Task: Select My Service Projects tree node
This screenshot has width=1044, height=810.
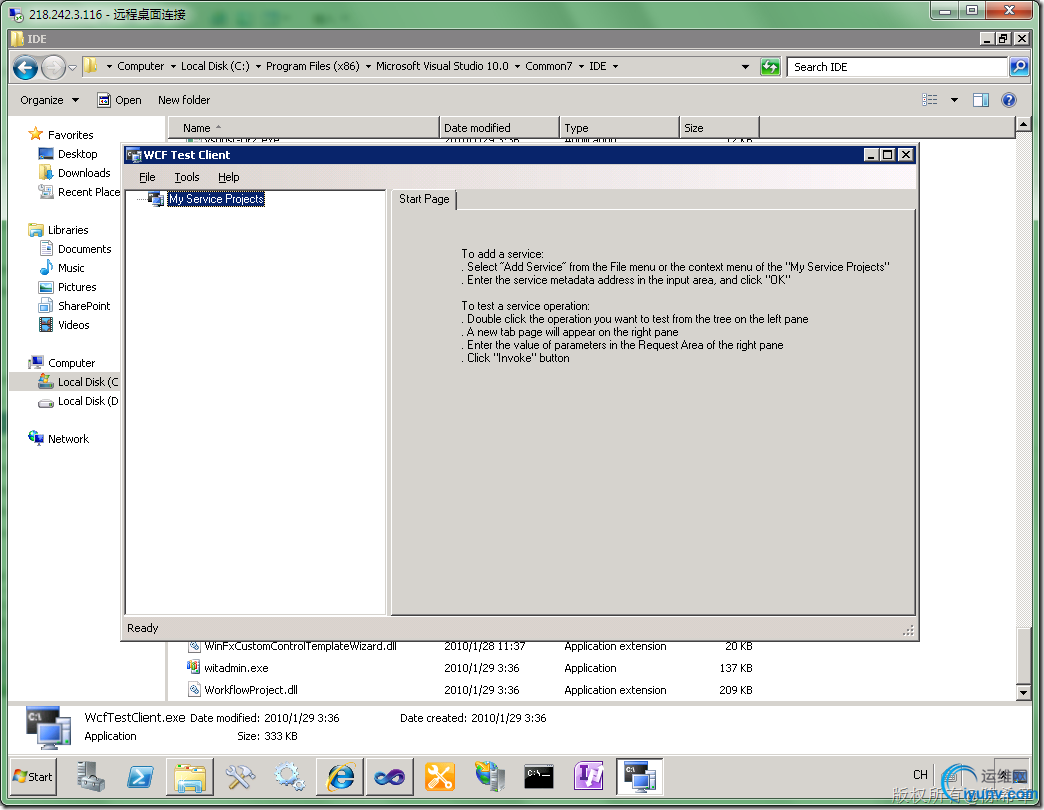Action: 216,199
